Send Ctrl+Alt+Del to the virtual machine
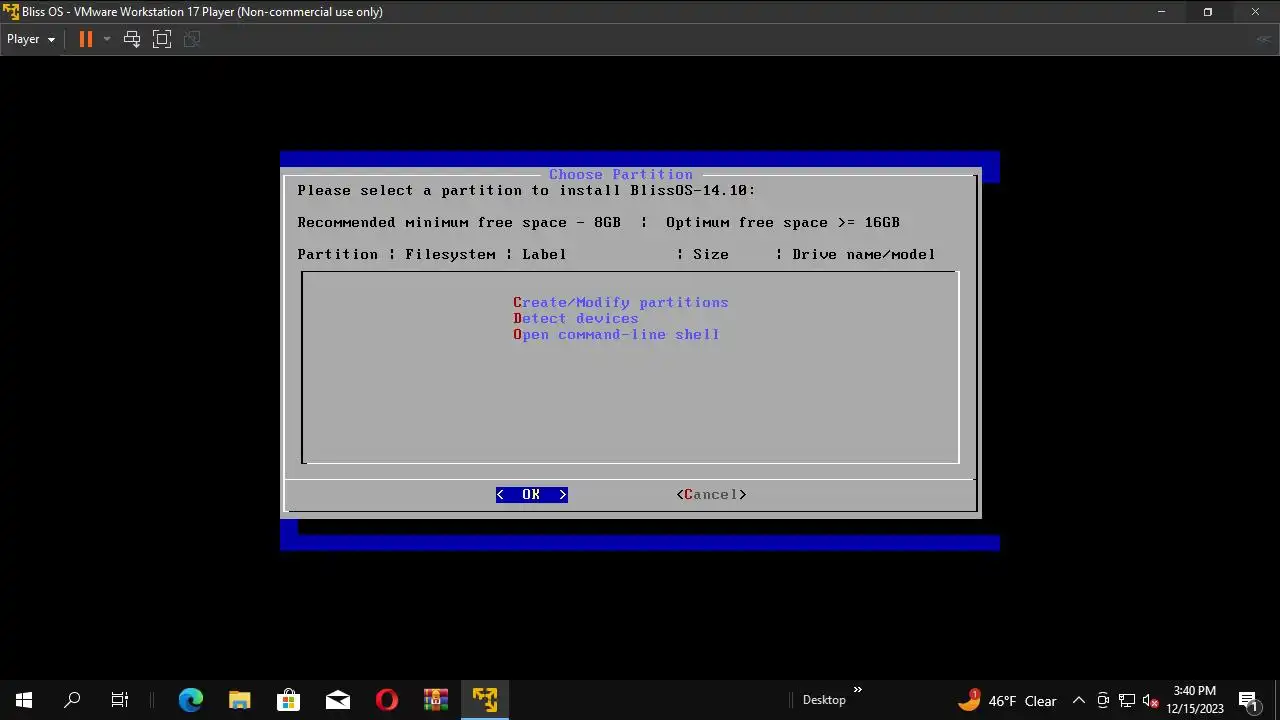 [132, 39]
